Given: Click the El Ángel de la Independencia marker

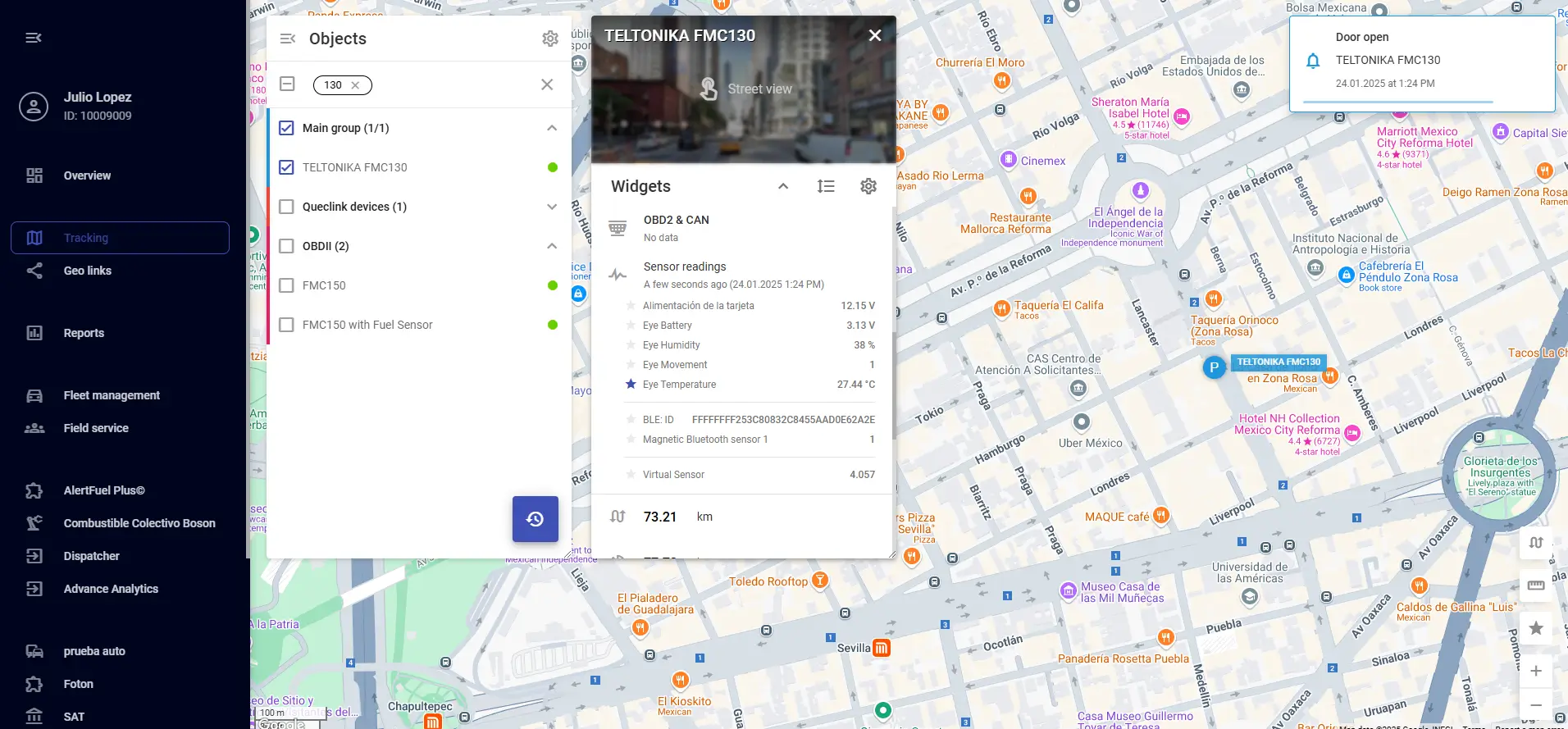Looking at the screenshot, I should [x=1140, y=190].
